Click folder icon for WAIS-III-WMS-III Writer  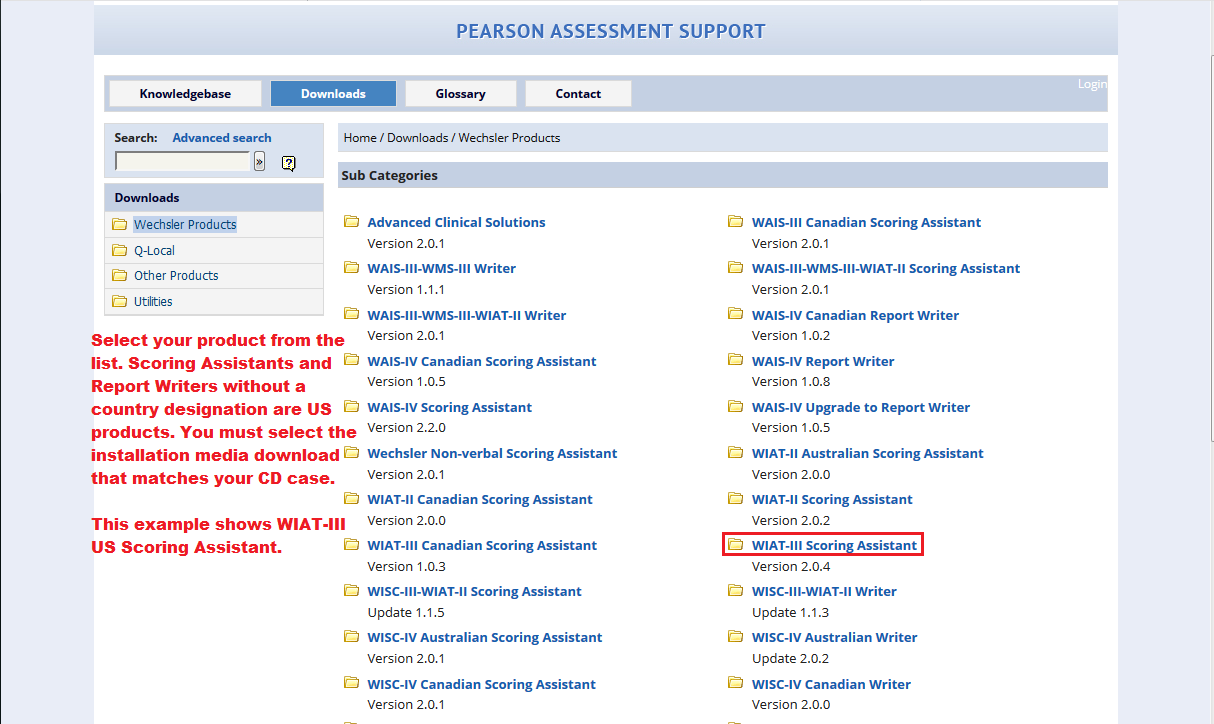(351, 268)
